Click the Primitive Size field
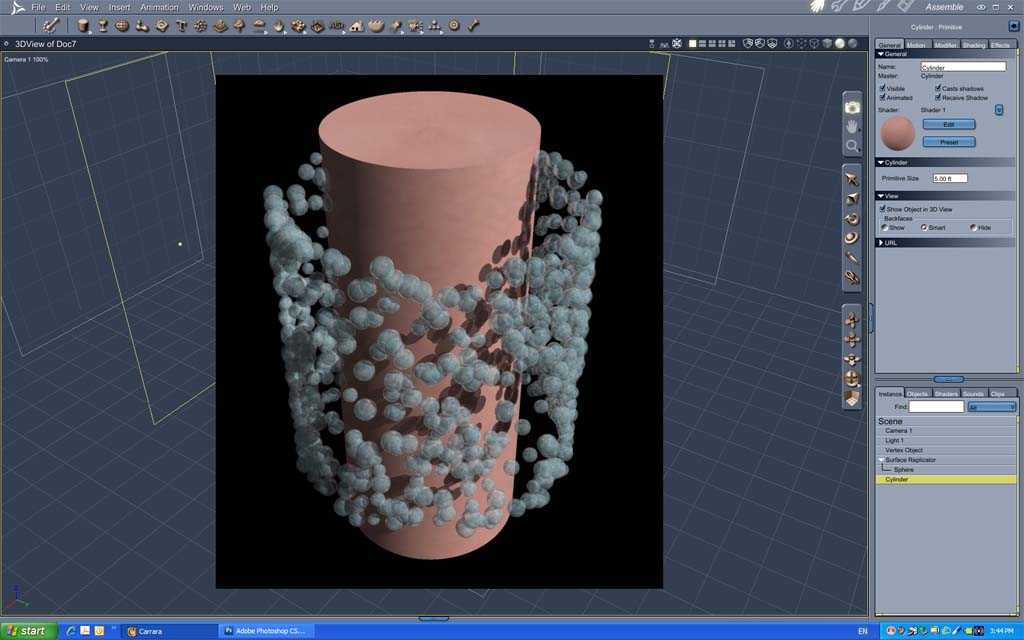Image resolution: width=1024 pixels, height=640 pixels. click(x=950, y=178)
